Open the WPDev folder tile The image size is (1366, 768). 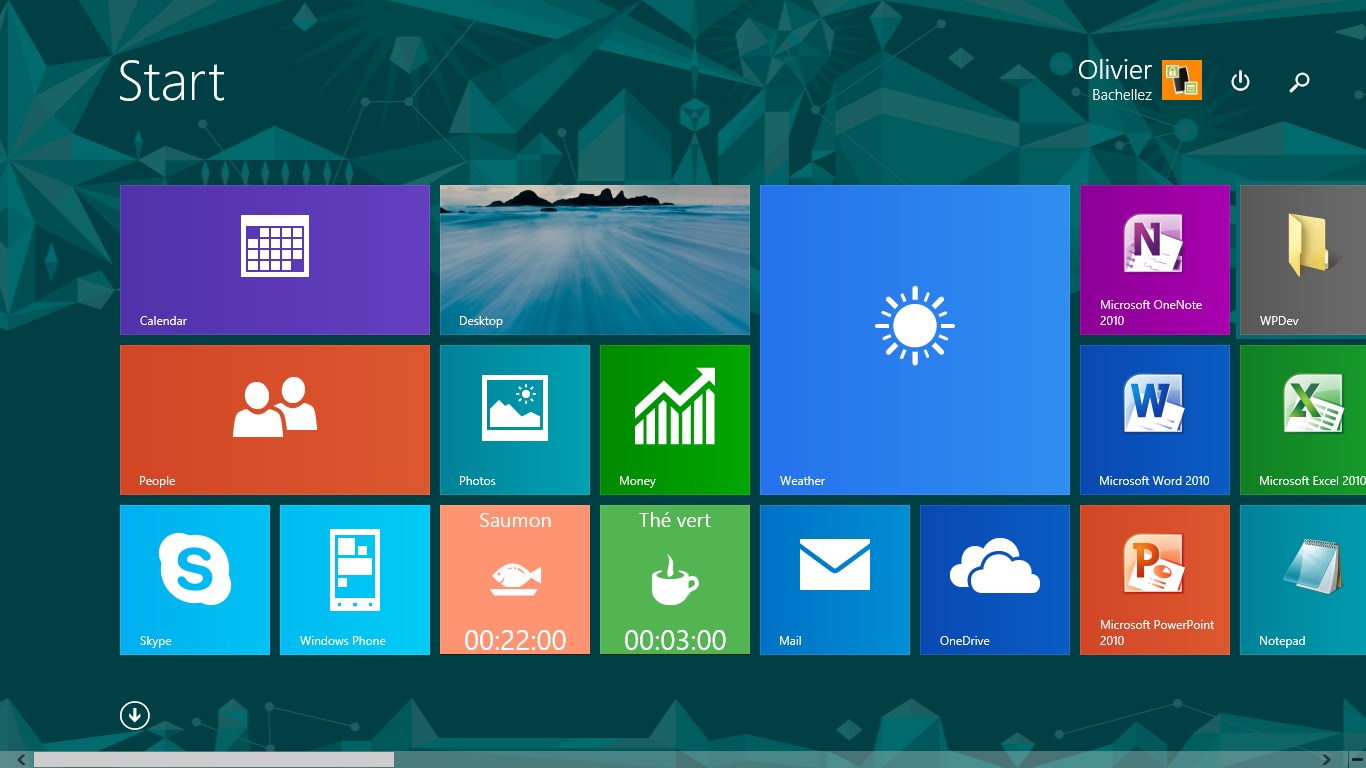[x=1303, y=260]
